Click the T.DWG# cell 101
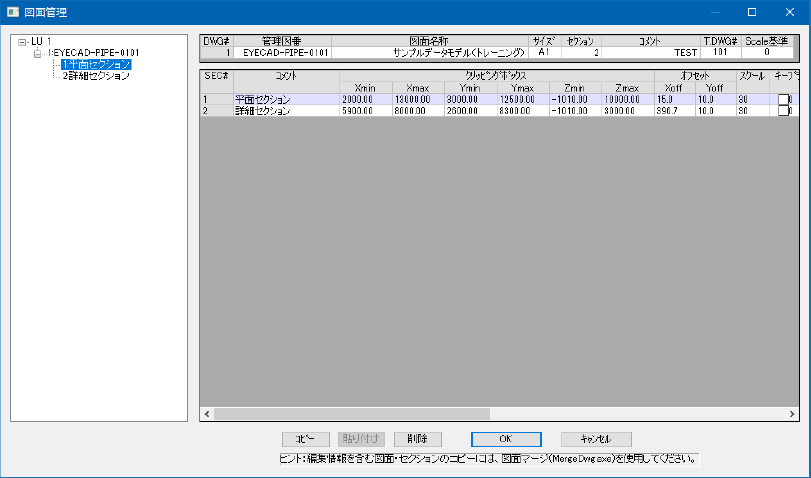The height and width of the screenshot is (478, 811). [x=720, y=52]
